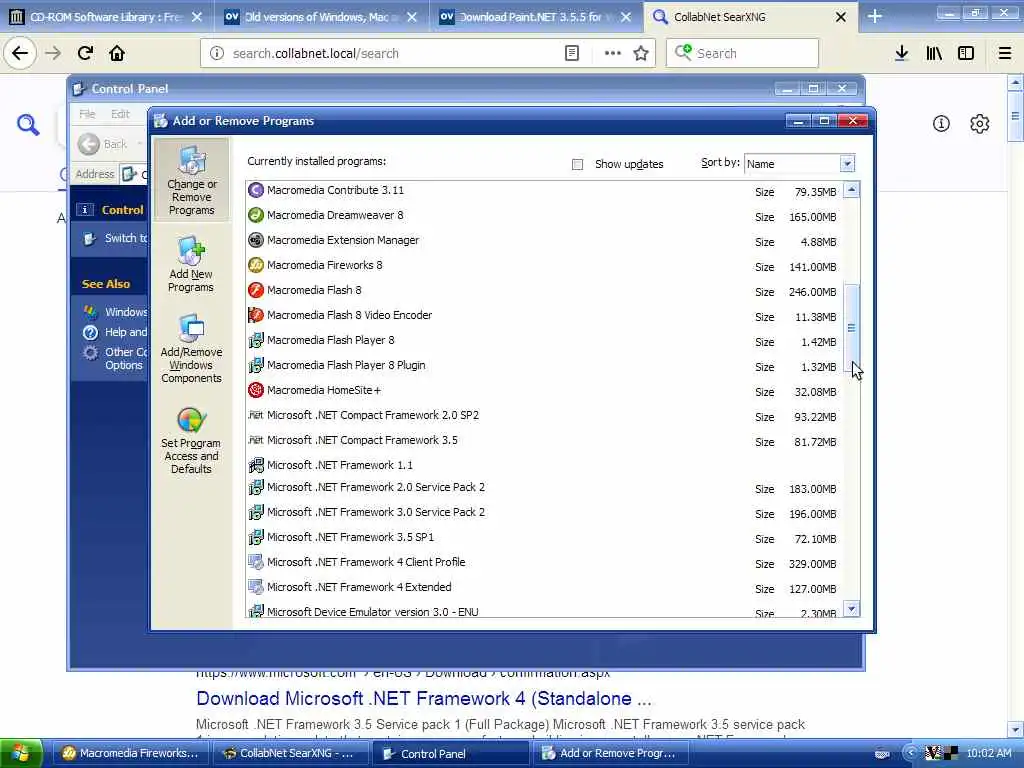Open File menu in Control Panel
Screen dimensions: 1024x768
pos(87,114)
